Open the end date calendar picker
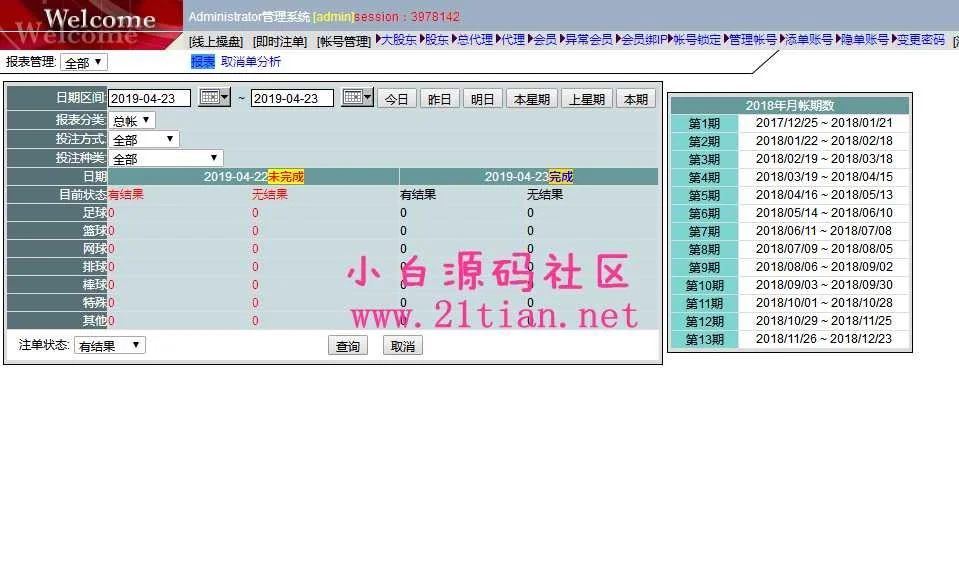The width and height of the screenshot is (959, 565). (357, 98)
